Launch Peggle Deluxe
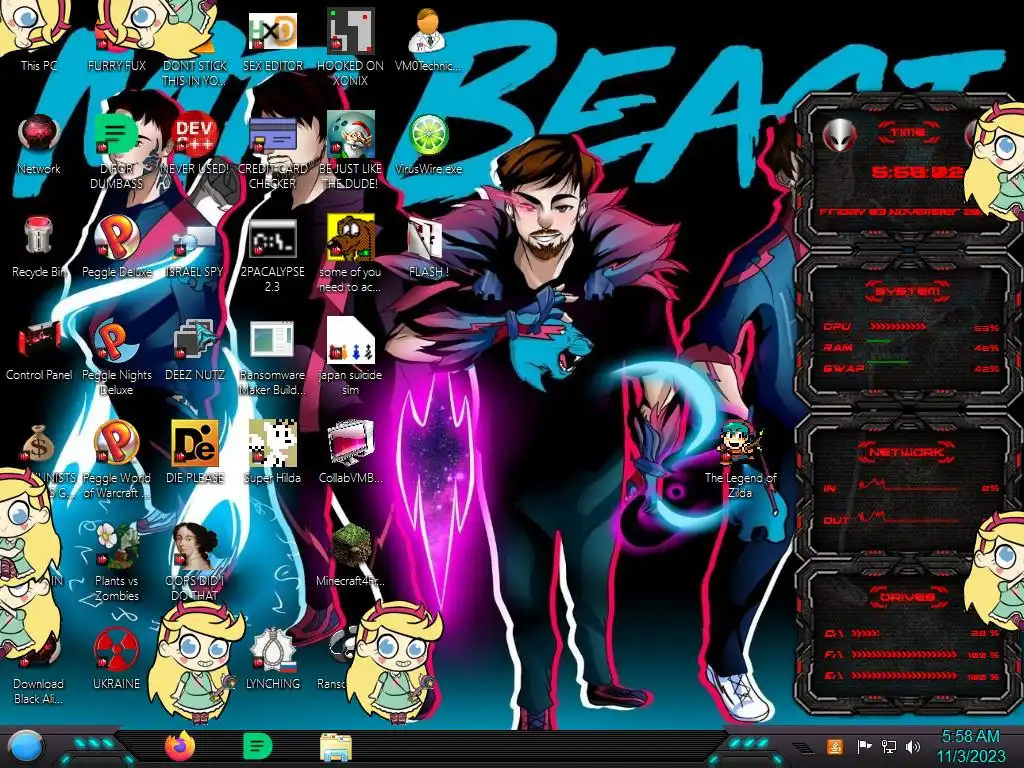The image size is (1024, 768). point(116,247)
